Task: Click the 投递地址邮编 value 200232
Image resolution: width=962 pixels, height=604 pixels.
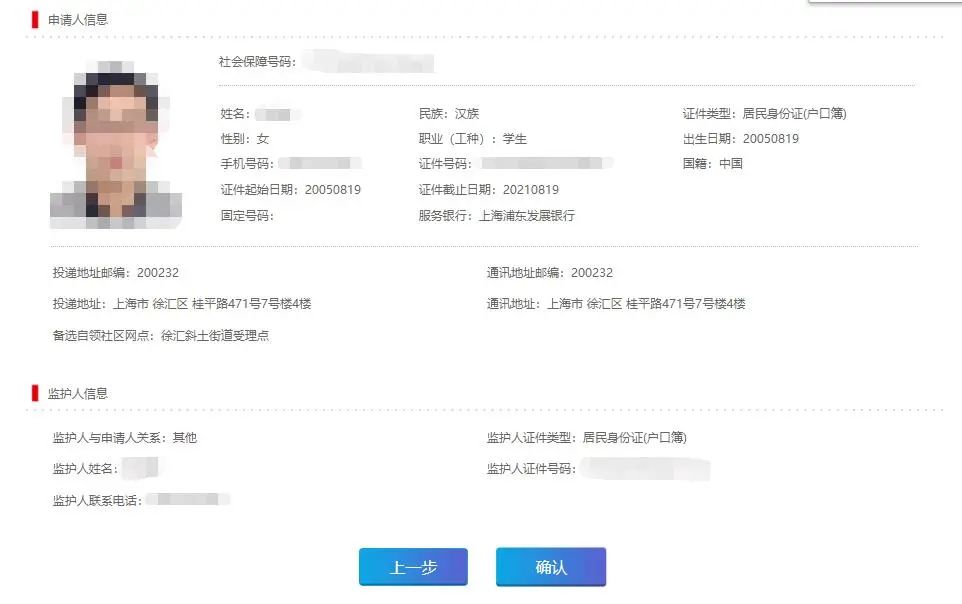Action: [x=158, y=272]
